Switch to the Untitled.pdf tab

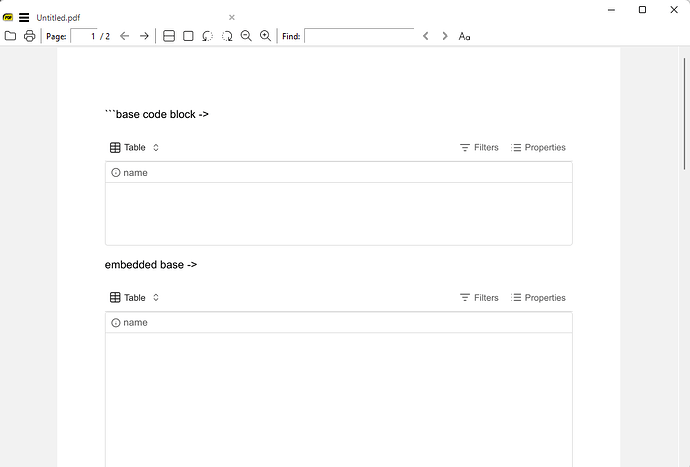(x=58, y=17)
